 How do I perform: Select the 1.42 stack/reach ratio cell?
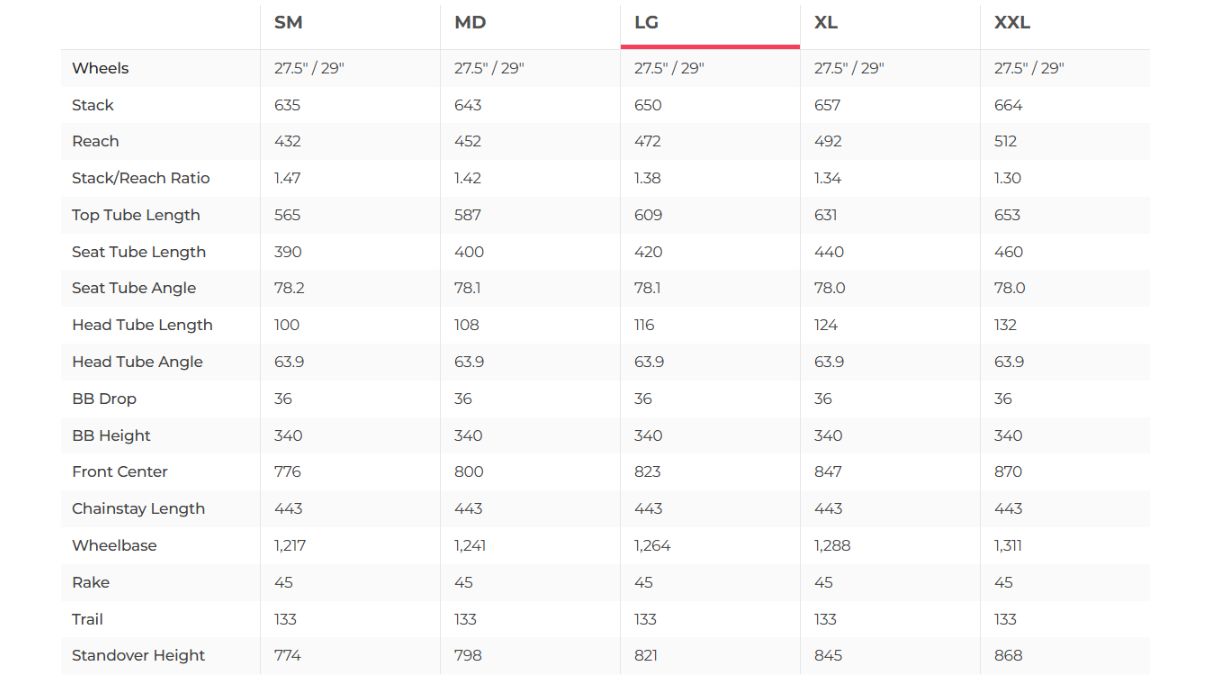point(467,178)
